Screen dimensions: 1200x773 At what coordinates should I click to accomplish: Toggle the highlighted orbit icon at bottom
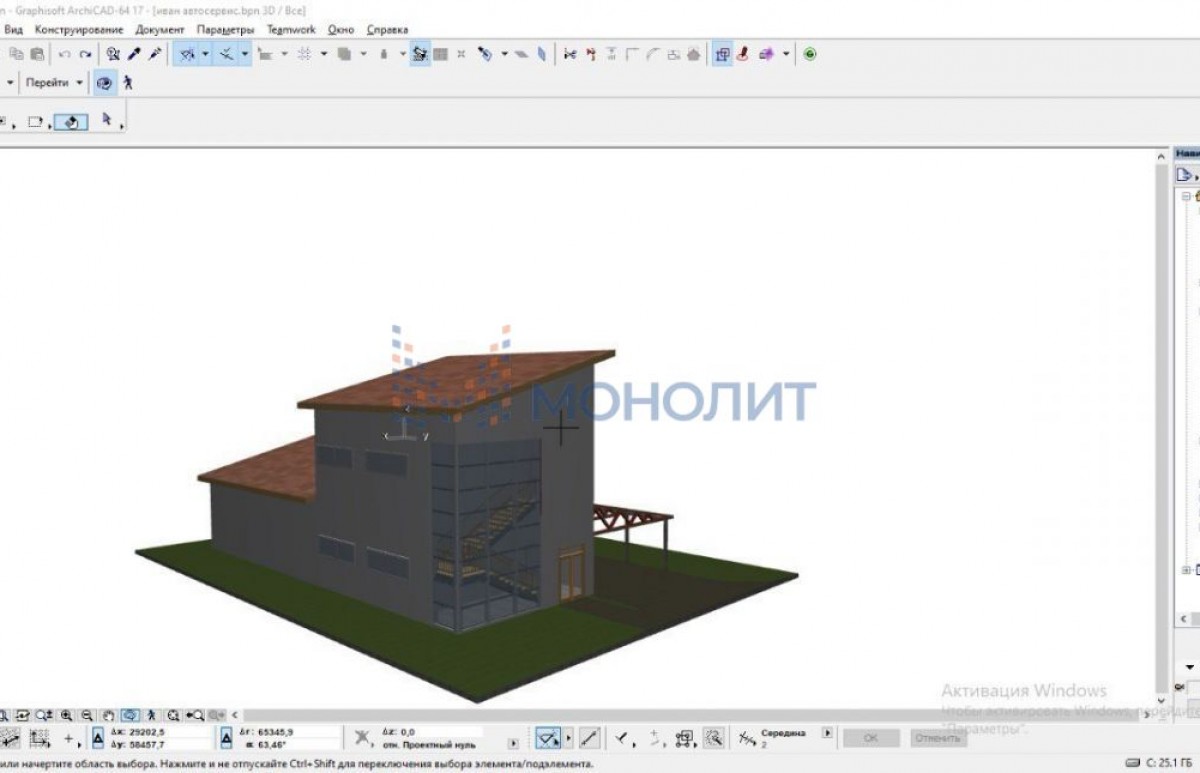[131, 715]
